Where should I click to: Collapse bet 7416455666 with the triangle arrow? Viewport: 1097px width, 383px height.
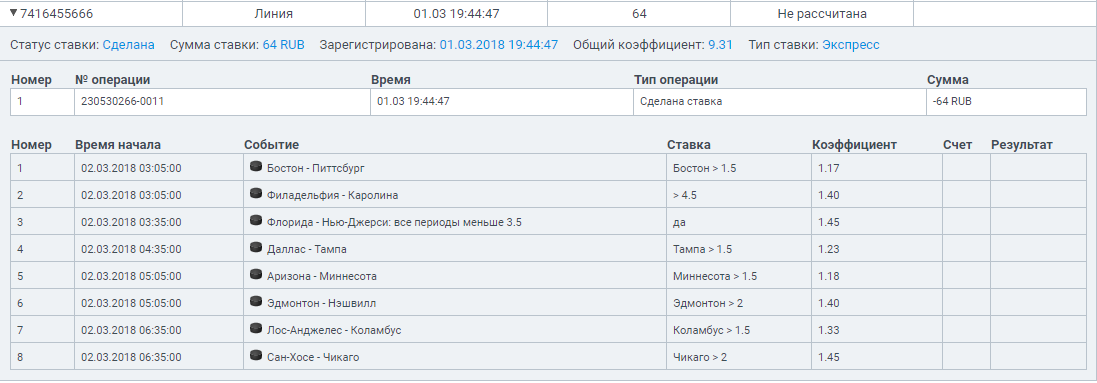pos(13,13)
